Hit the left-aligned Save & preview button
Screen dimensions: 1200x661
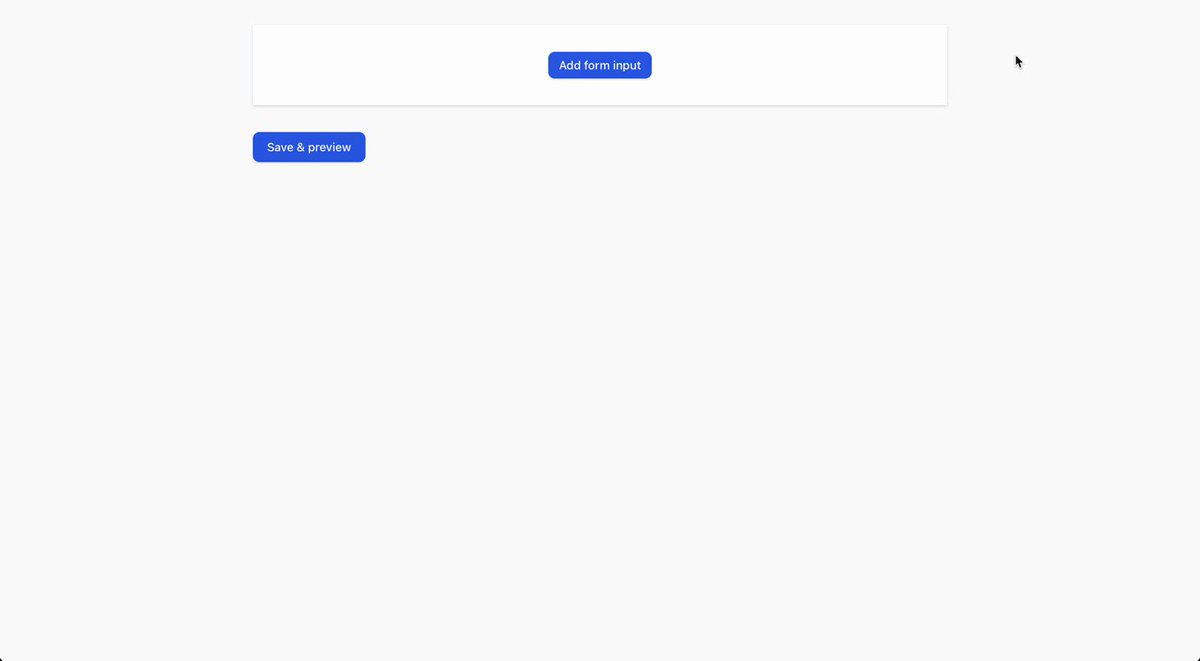(308, 147)
